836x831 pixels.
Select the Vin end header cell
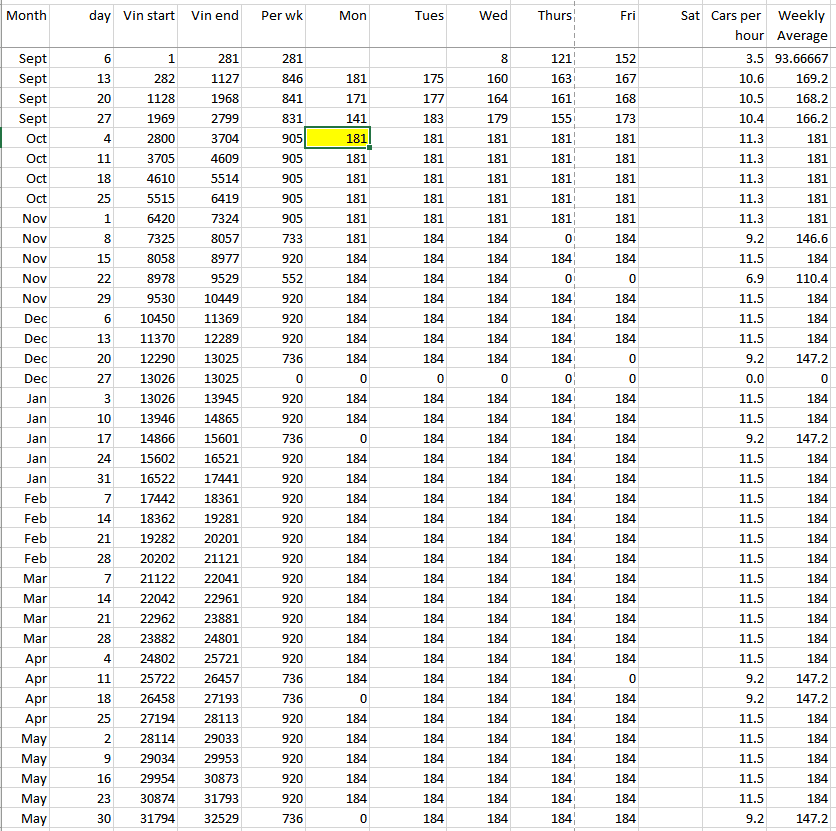click(x=214, y=16)
